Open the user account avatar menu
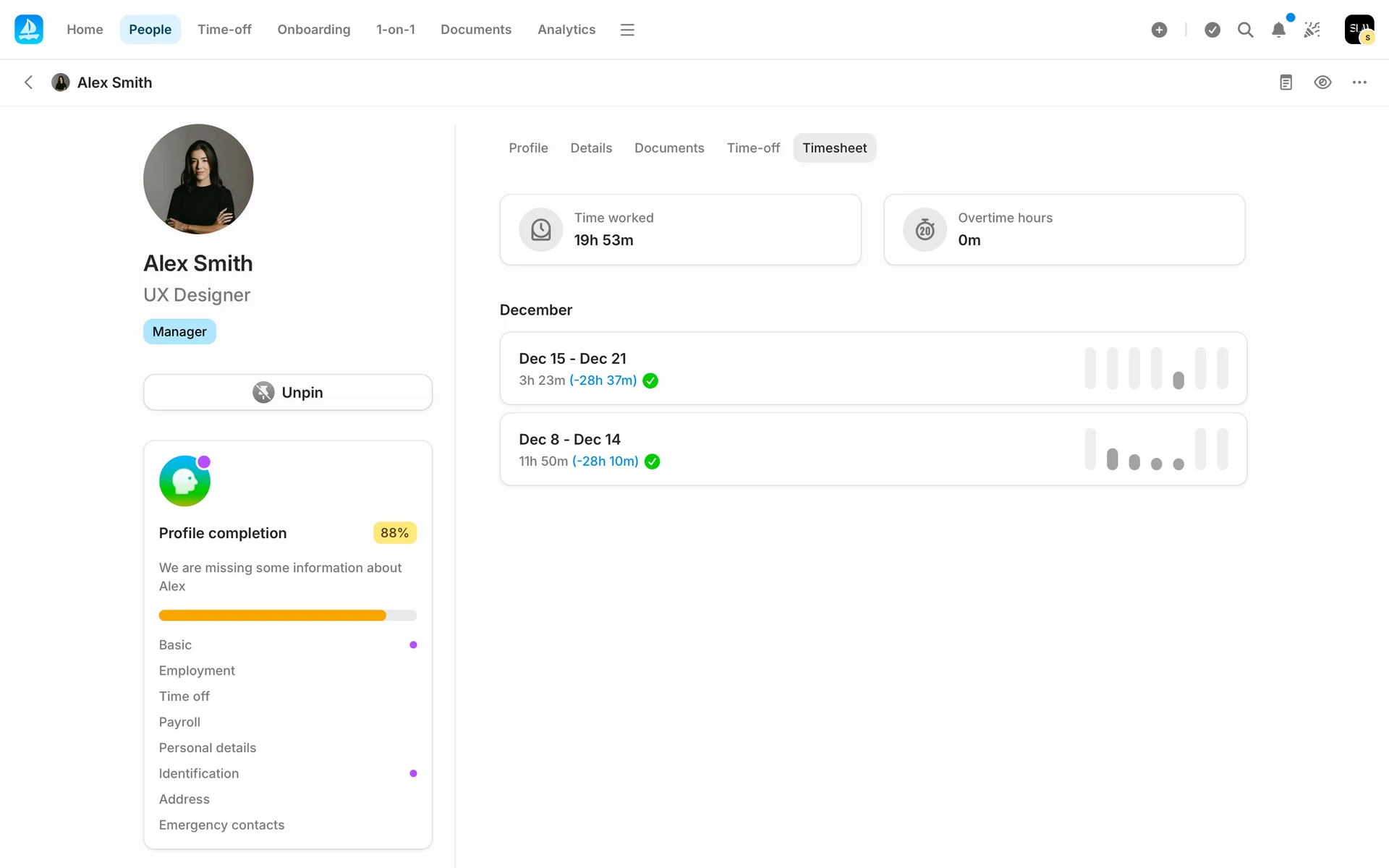The image size is (1389, 868). (x=1359, y=30)
